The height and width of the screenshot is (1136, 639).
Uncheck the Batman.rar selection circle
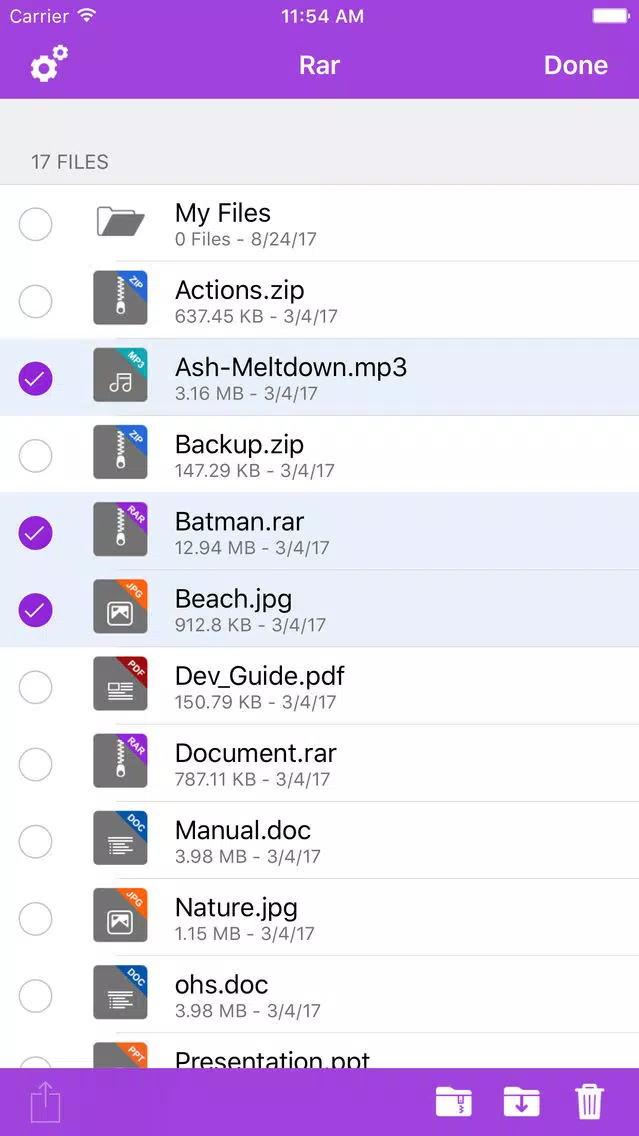tap(36, 532)
